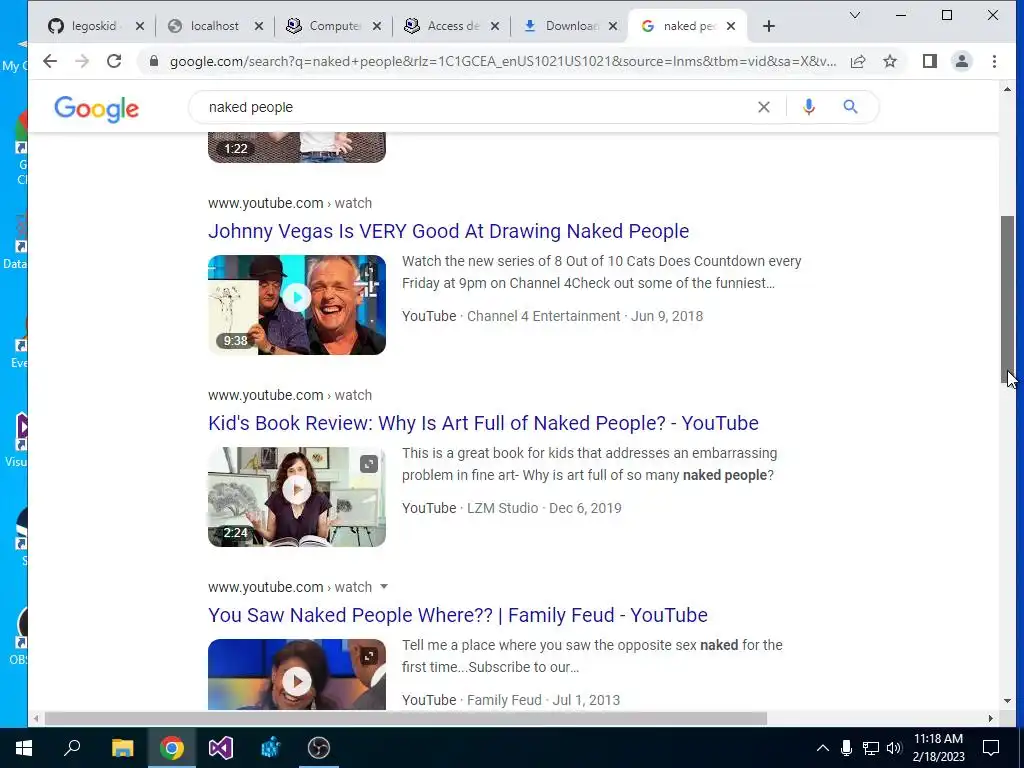
Task: Expand preview on Family Feud thumbnail
Action: click(369, 656)
